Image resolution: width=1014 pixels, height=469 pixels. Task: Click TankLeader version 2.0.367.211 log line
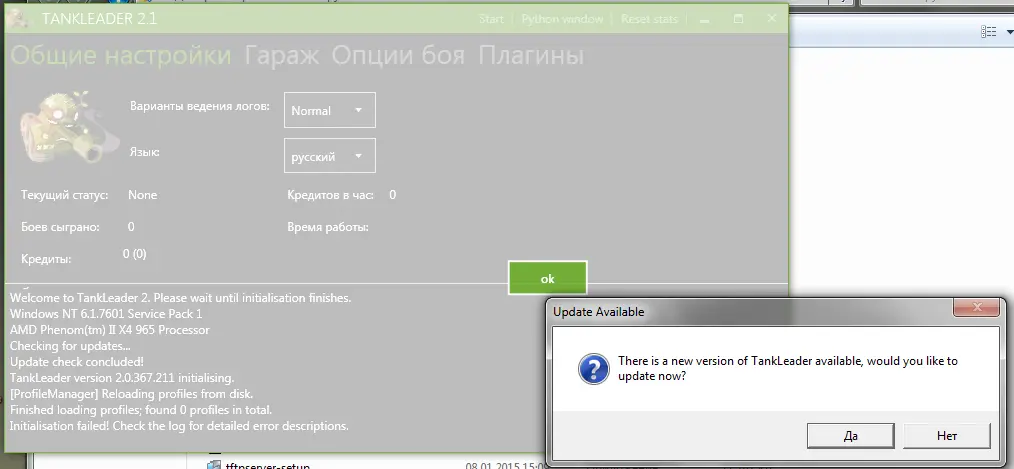pos(122,378)
